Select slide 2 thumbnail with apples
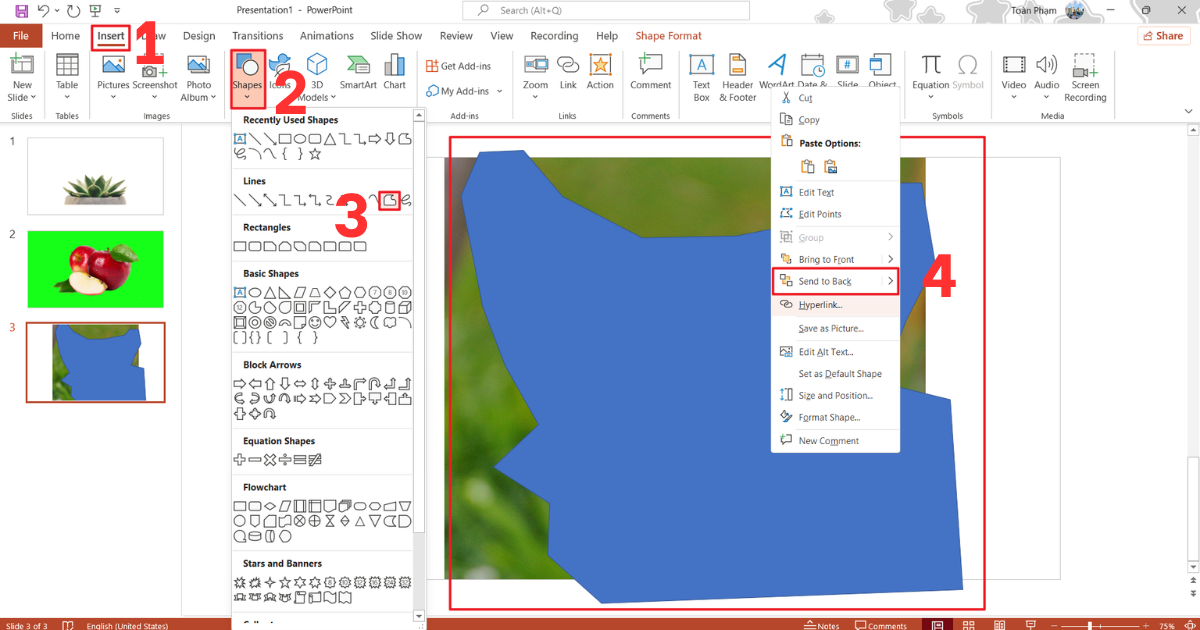 coord(95,269)
